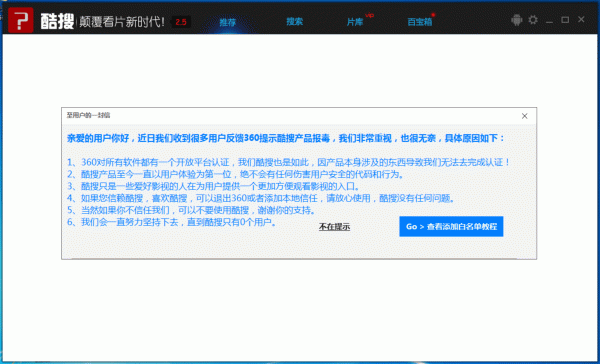Open the Android mobile app icon
This screenshot has height=364, width=600.
pos(517,20)
